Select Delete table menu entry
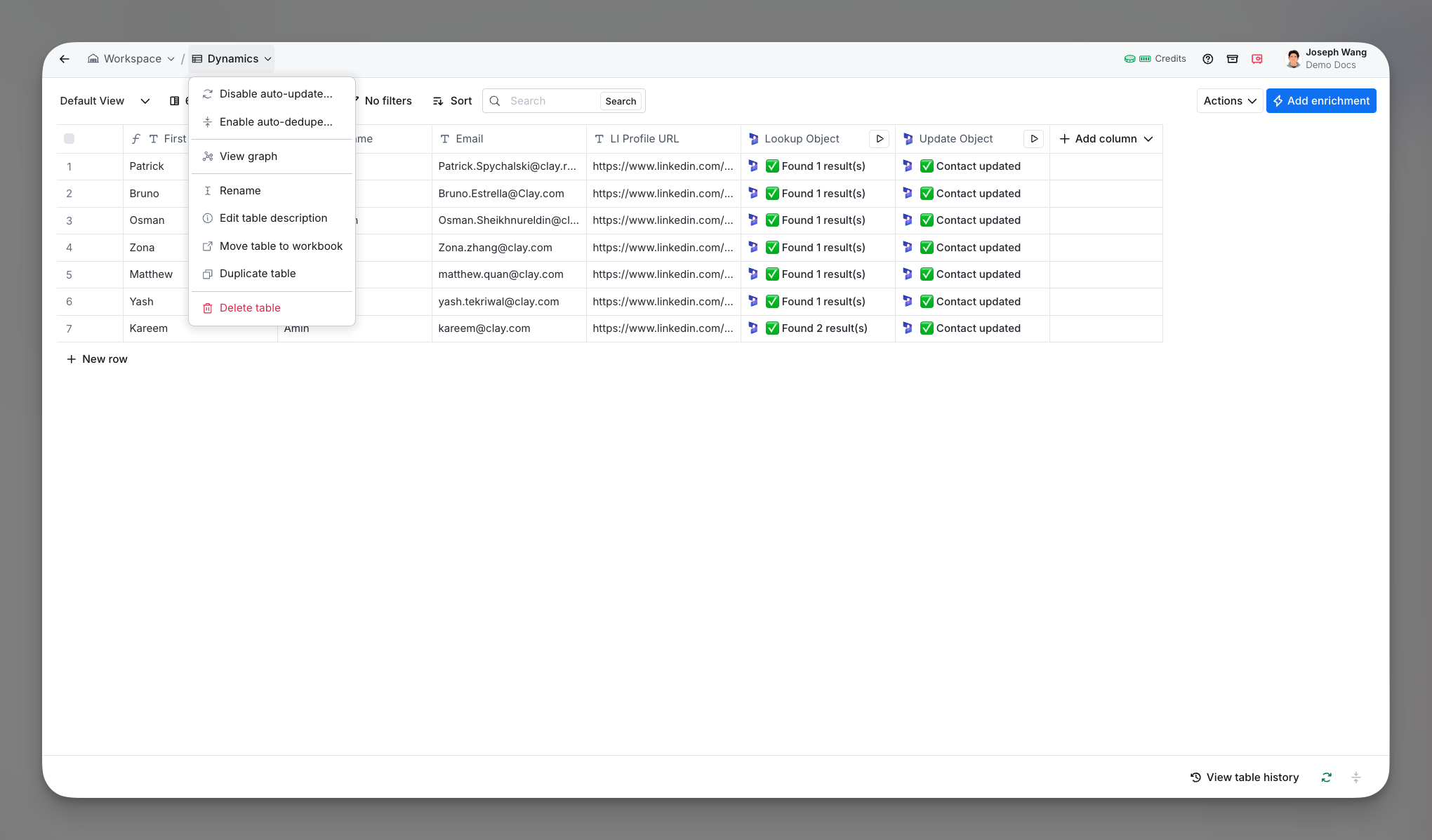Screen dimensions: 1432x840 click(x=249, y=308)
